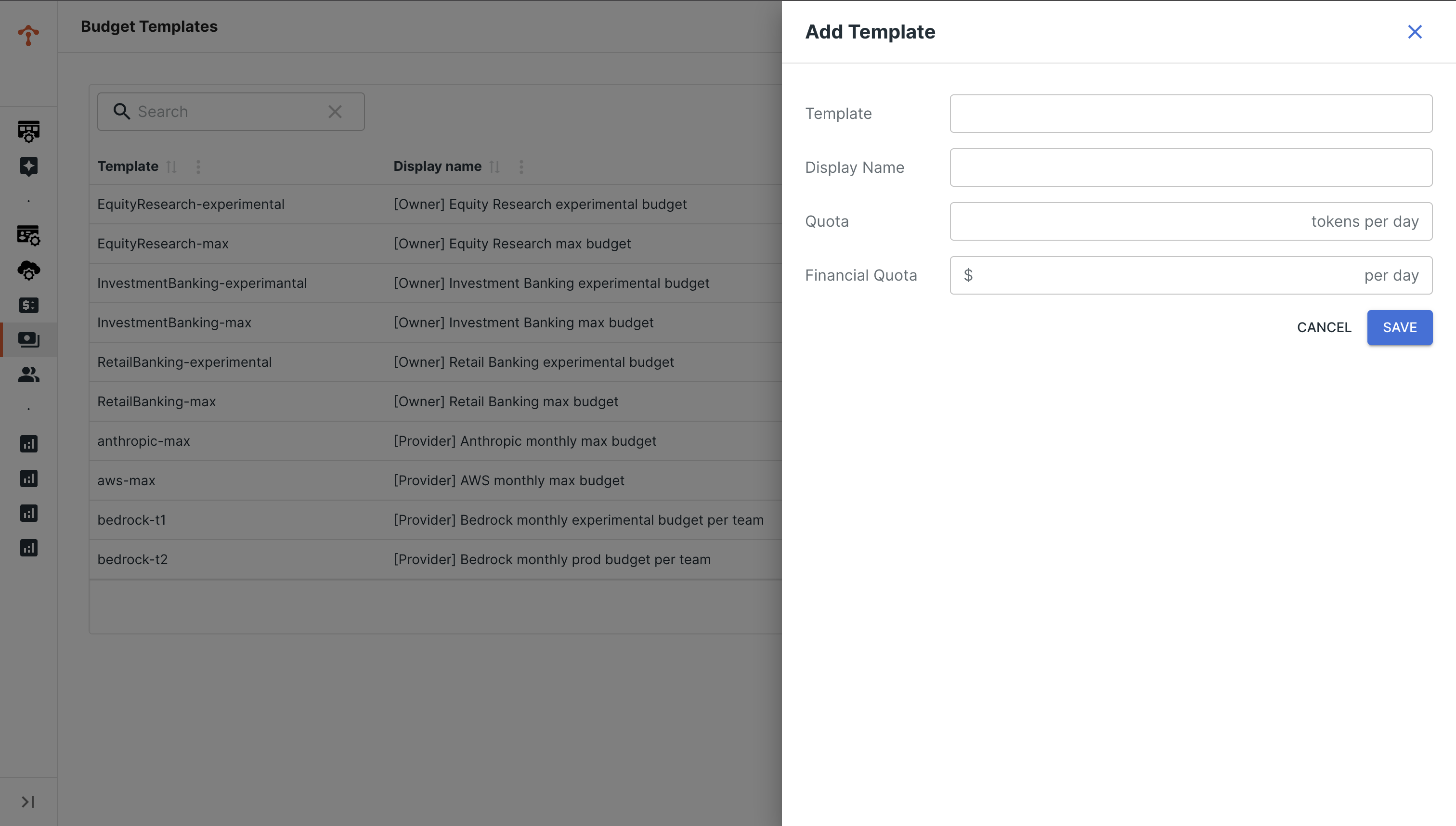Screen dimensions: 1456x826
Task: Click the bottom-most chart report icon
Action: point(28,547)
